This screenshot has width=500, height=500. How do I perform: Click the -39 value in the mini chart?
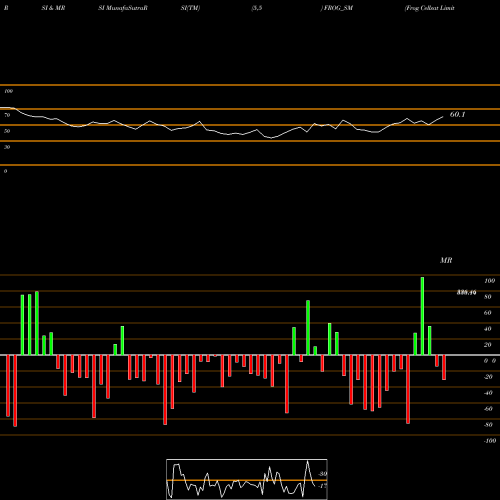(x=322, y=474)
